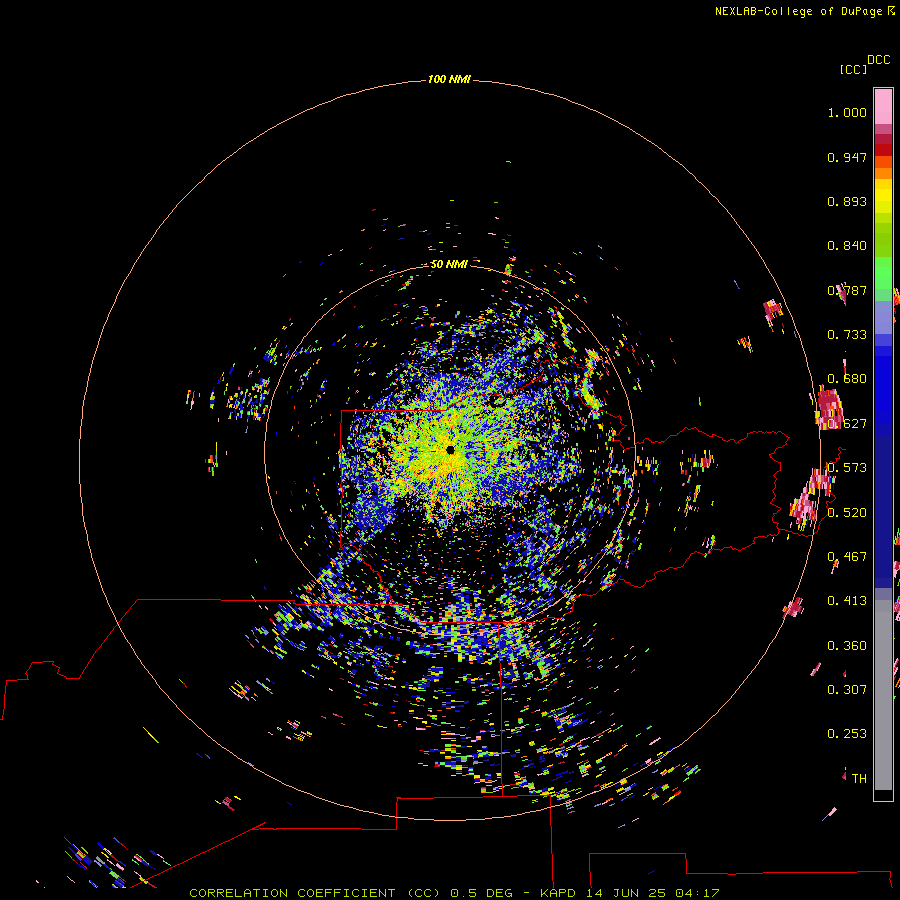The image size is (900, 900).
Task: Pick the periwinkle color bar segment
Action: click(883, 317)
